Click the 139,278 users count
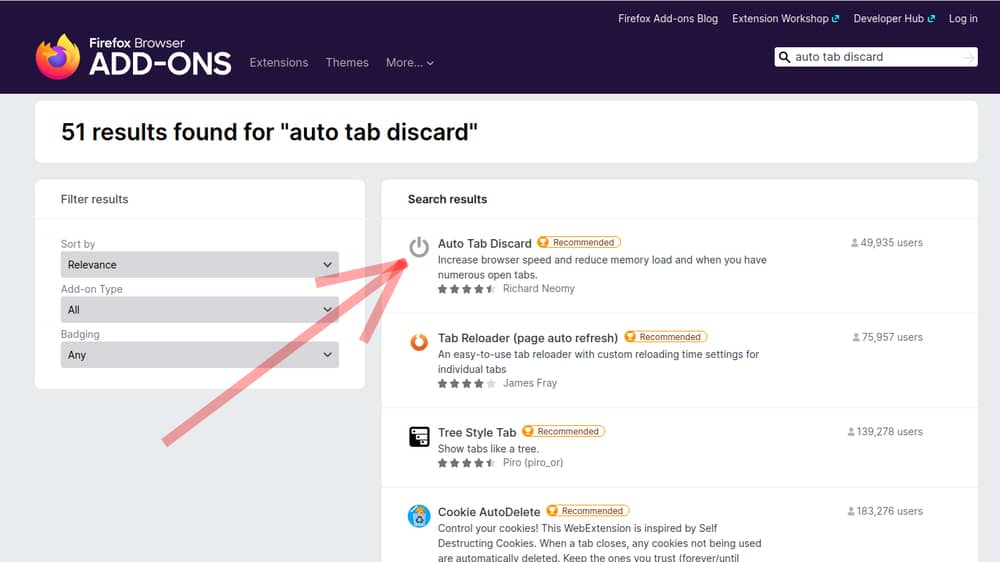 (885, 432)
